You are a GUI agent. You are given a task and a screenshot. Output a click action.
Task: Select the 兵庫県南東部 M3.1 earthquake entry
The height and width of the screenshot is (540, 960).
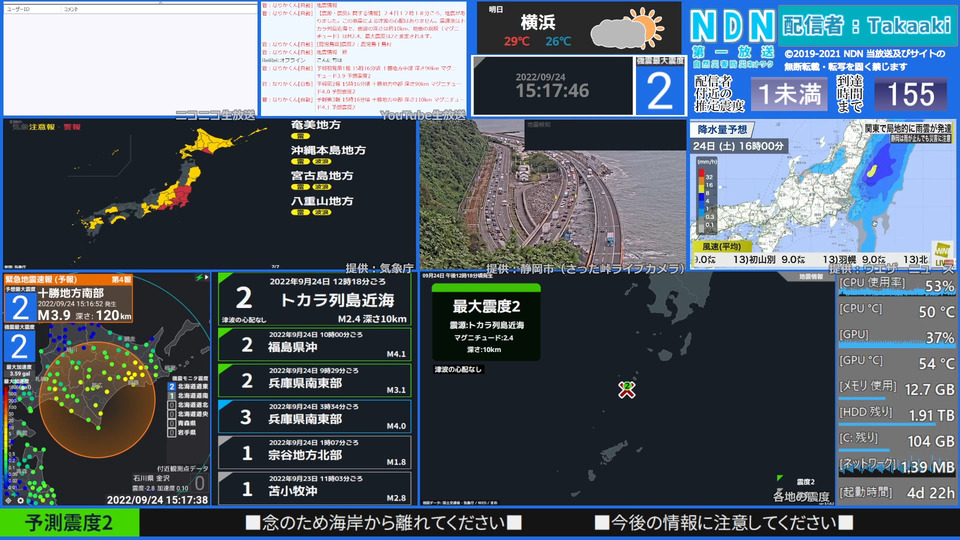pos(315,381)
